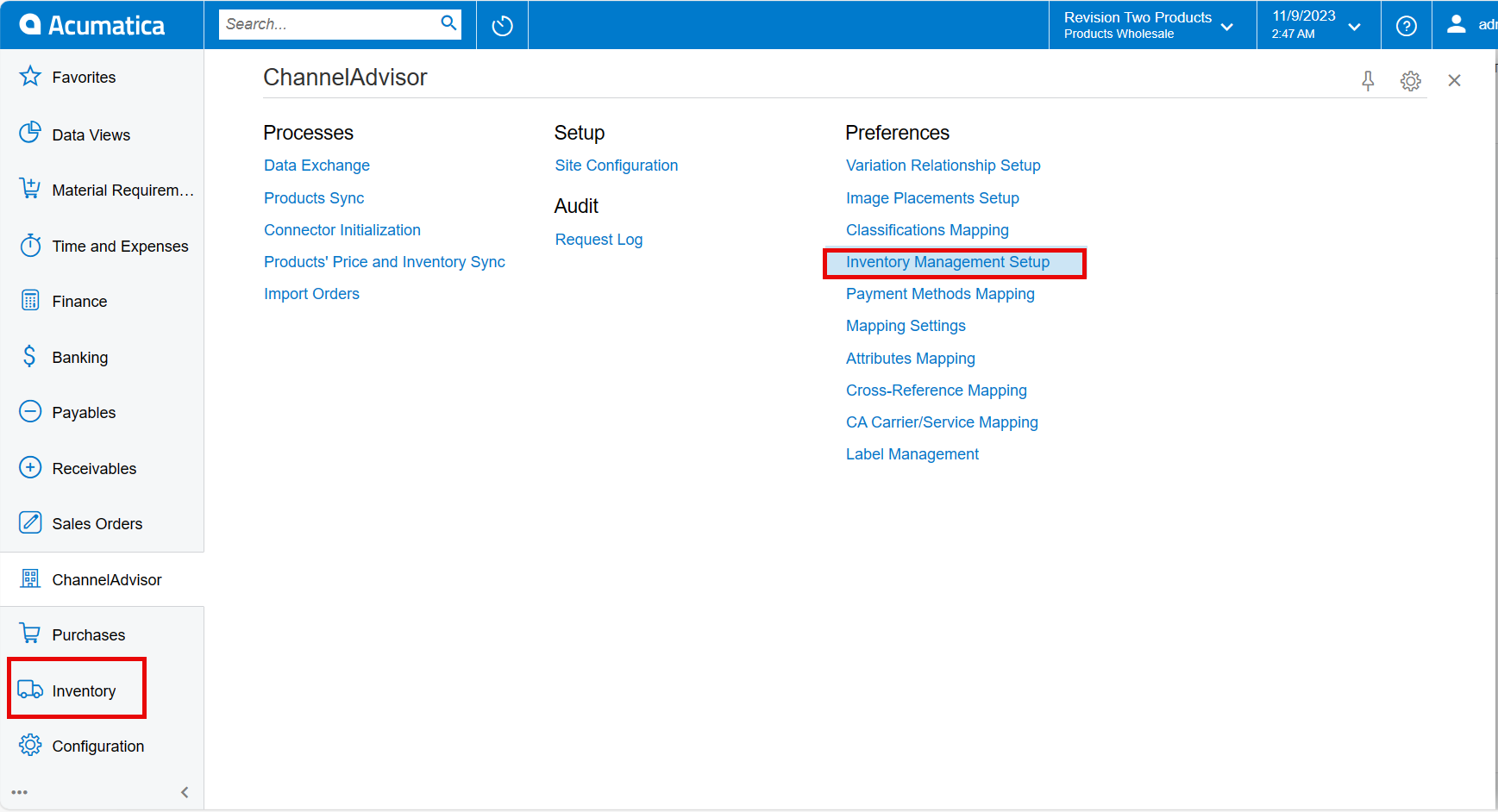1498x812 pixels.
Task: Open Label Management link
Action: [x=912, y=454]
